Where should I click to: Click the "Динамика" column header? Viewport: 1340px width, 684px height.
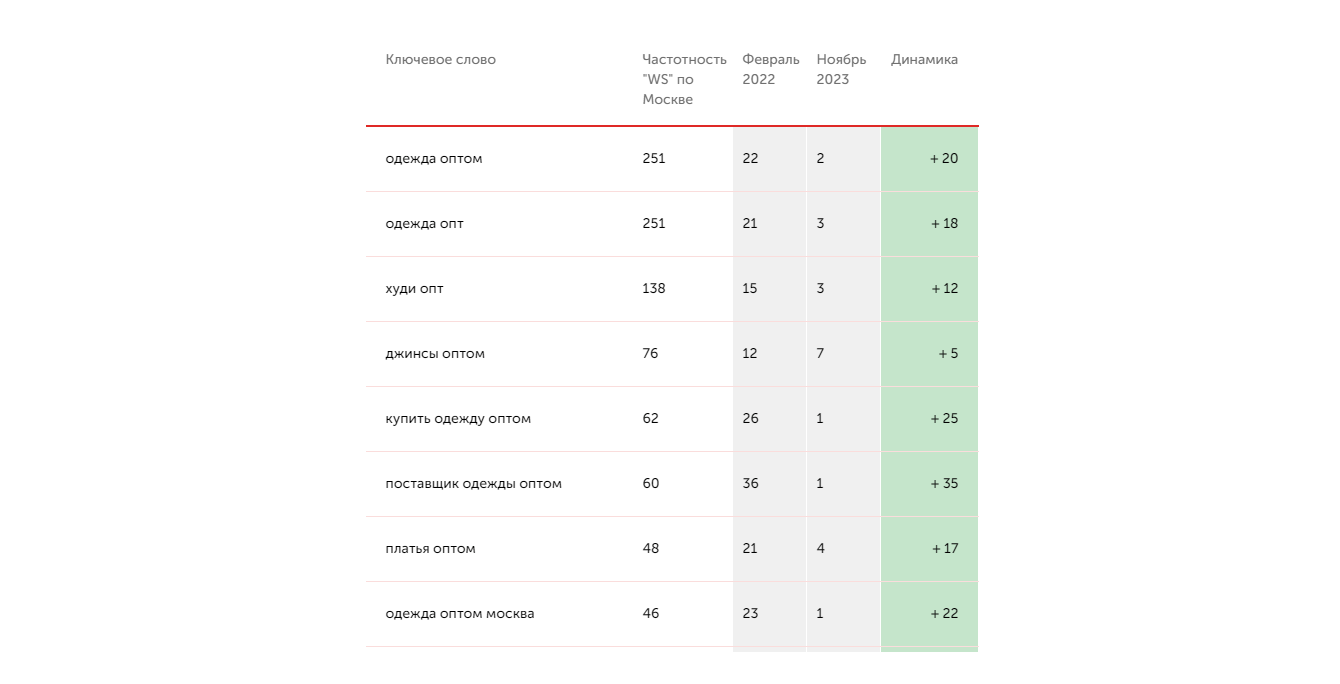pos(924,60)
